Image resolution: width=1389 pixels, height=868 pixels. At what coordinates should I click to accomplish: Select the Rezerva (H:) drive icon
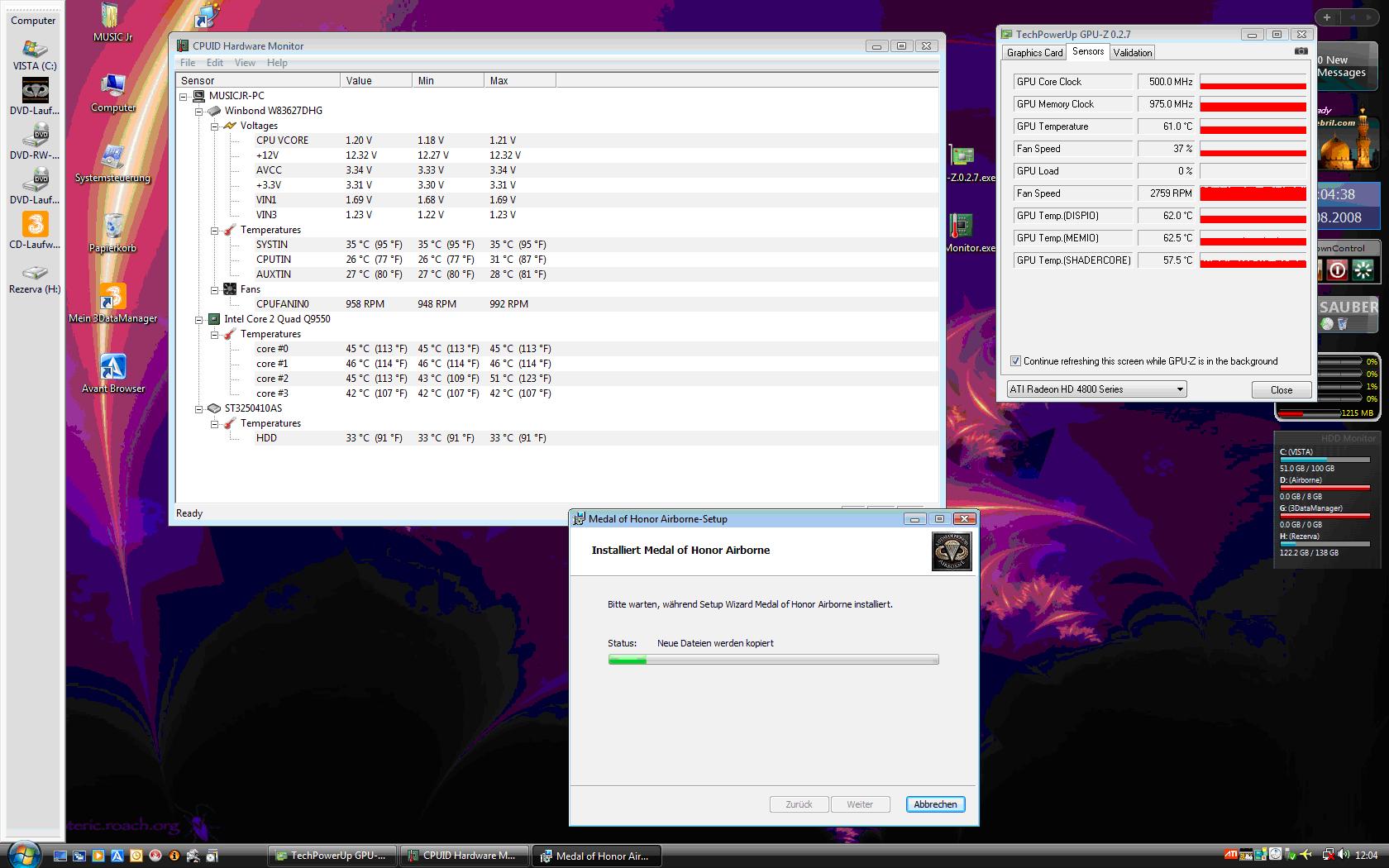[x=35, y=279]
